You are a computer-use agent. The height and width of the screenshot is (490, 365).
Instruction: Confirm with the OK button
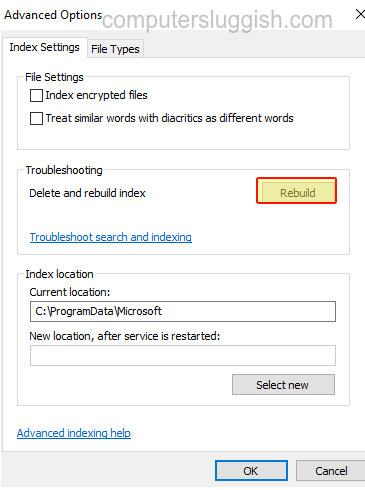(x=251, y=471)
